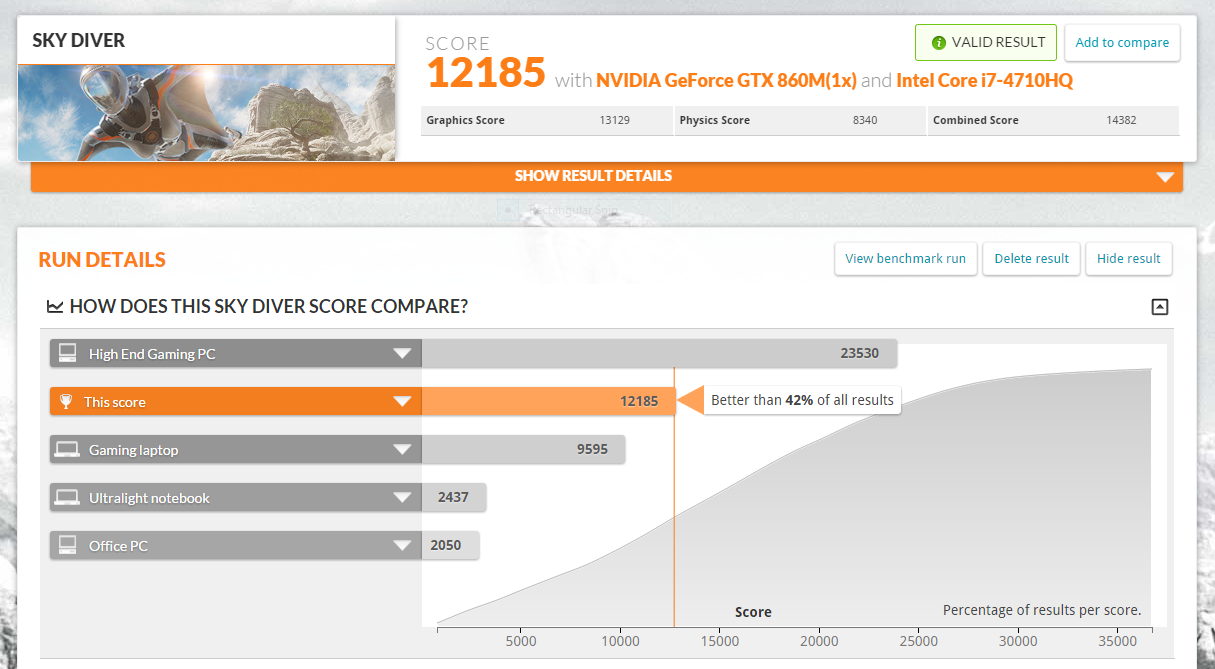
Task: Expand the Ultralight notebook dropdown arrow
Action: tap(402, 497)
